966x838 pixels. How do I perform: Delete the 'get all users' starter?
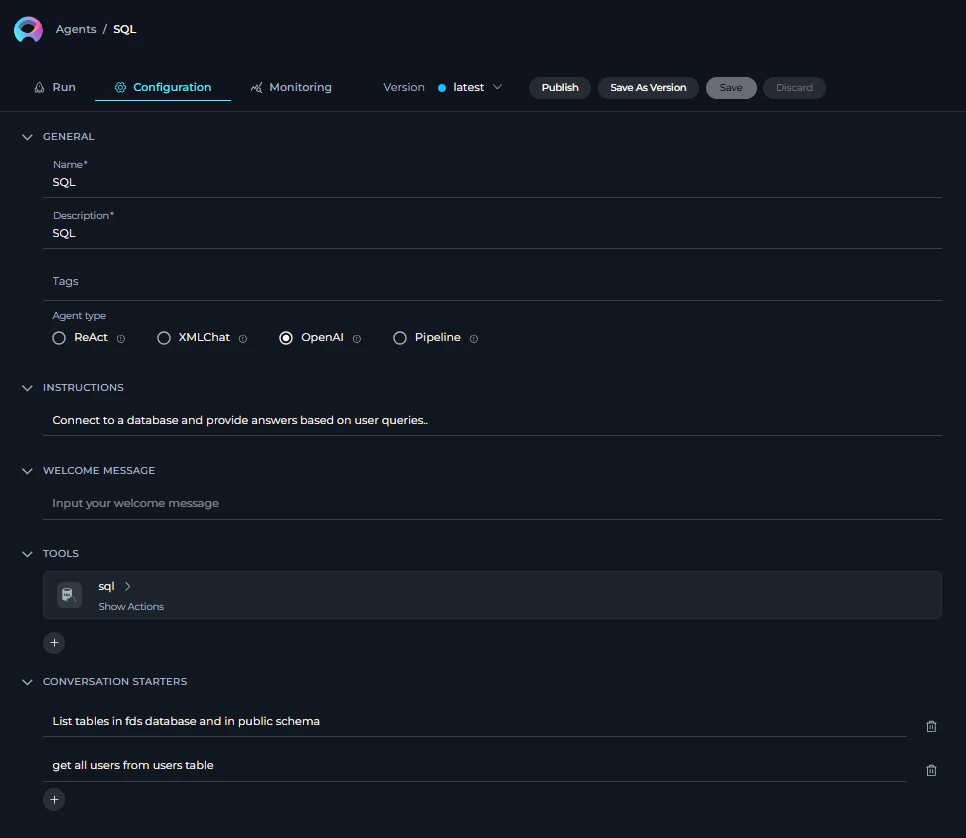(931, 770)
